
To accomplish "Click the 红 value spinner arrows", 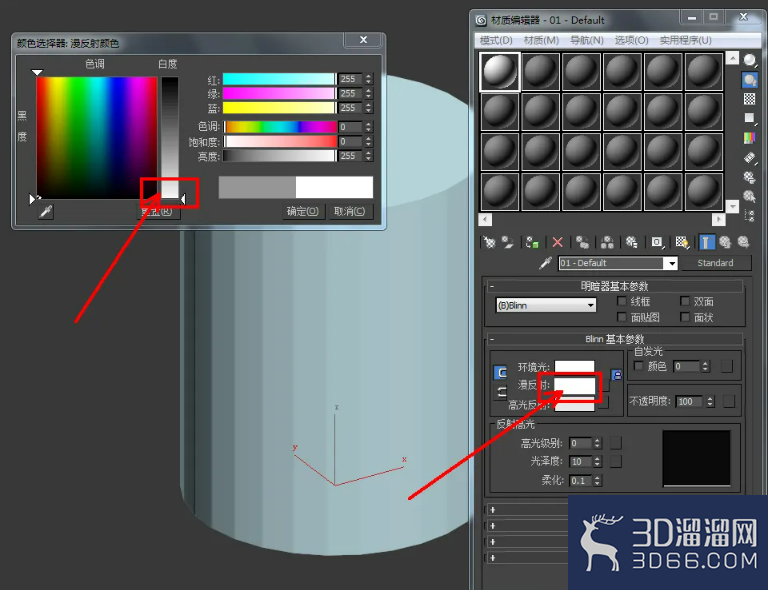I will click(368, 79).
